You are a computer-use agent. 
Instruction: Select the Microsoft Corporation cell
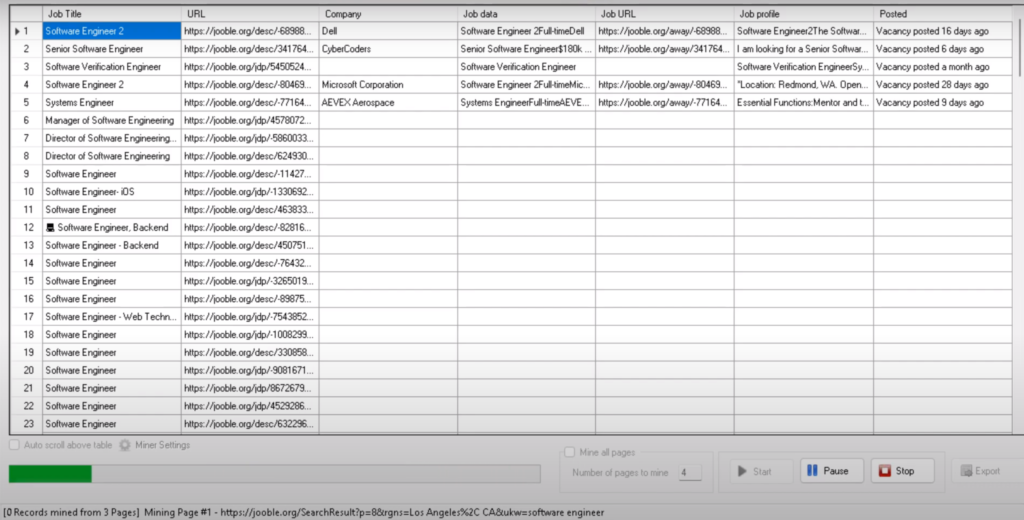387,85
